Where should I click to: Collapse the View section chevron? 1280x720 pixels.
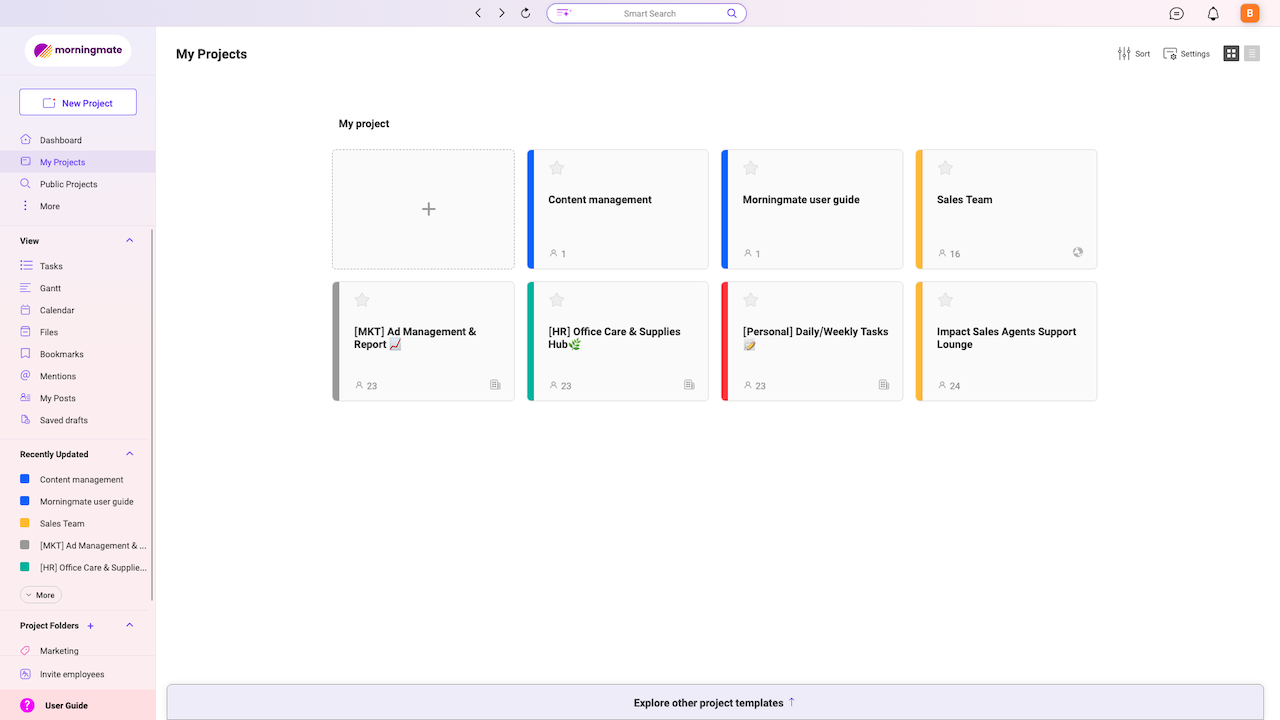129,241
